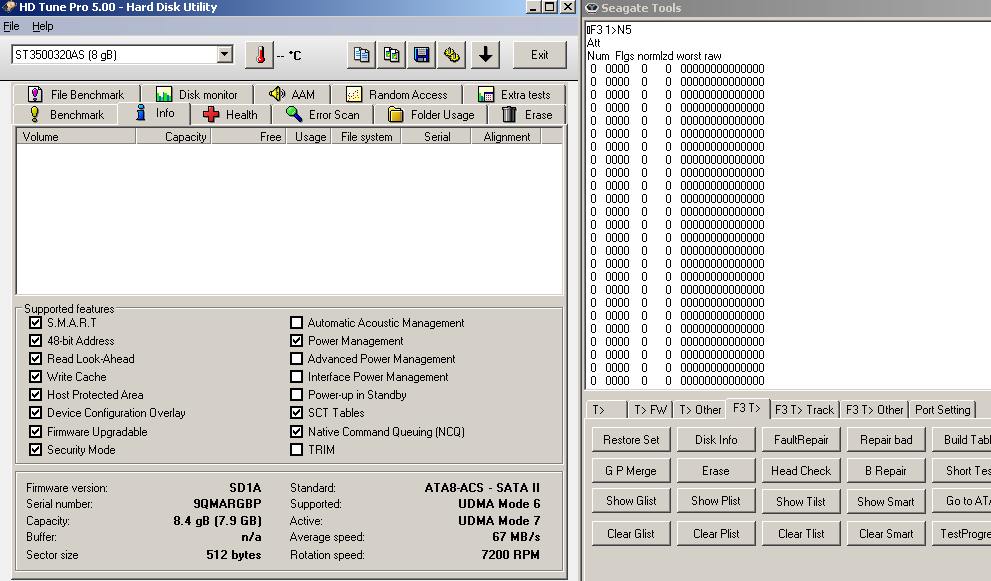Image resolution: width=991 pixels, height=581 pixels.
Task: Select the T> Other tab in Seagate Tools
Action: (x=700, y=410)
